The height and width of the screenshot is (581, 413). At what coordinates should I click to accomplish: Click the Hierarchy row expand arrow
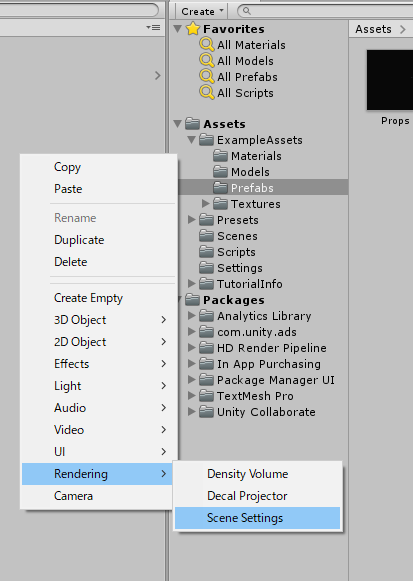(158, 76)
